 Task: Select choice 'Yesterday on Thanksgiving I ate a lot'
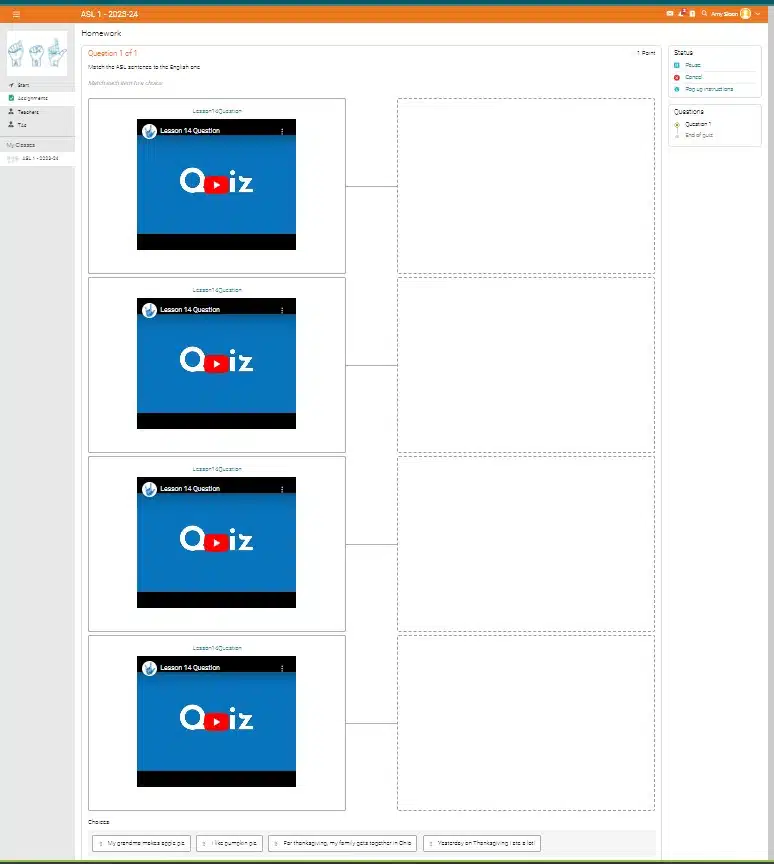click(482, 843)
